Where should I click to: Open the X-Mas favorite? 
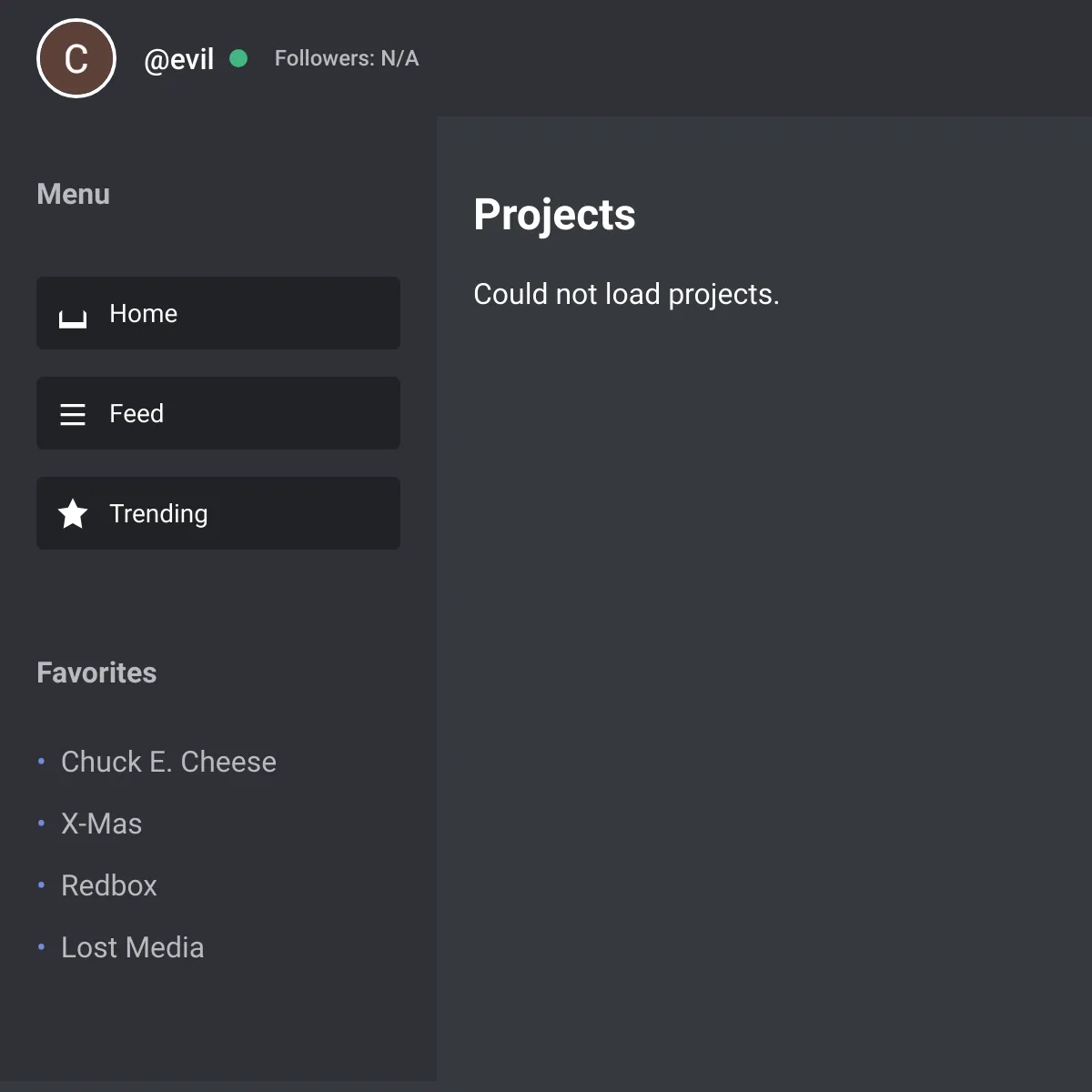pyautogui.click(x=101, y=824)
